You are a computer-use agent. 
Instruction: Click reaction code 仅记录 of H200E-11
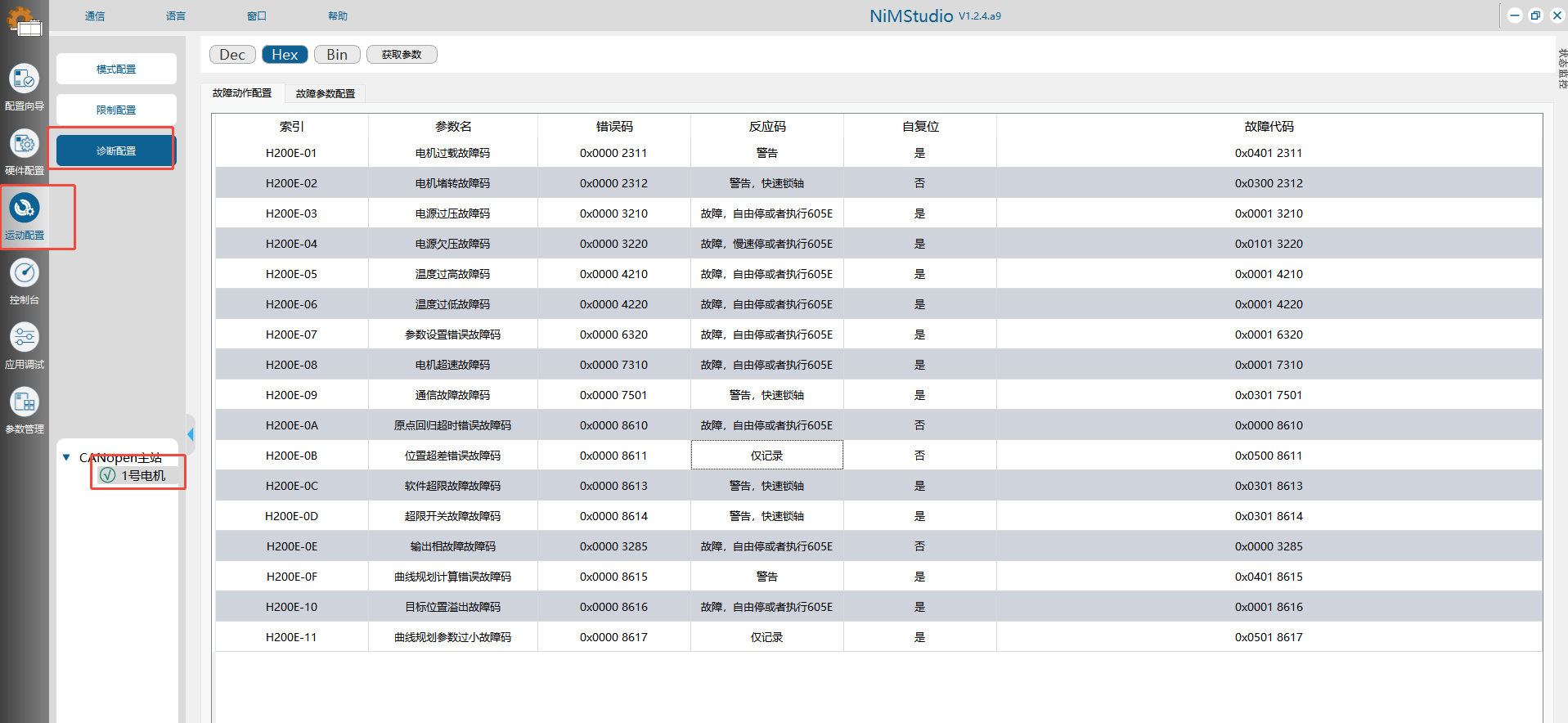[x=767, y=636]
